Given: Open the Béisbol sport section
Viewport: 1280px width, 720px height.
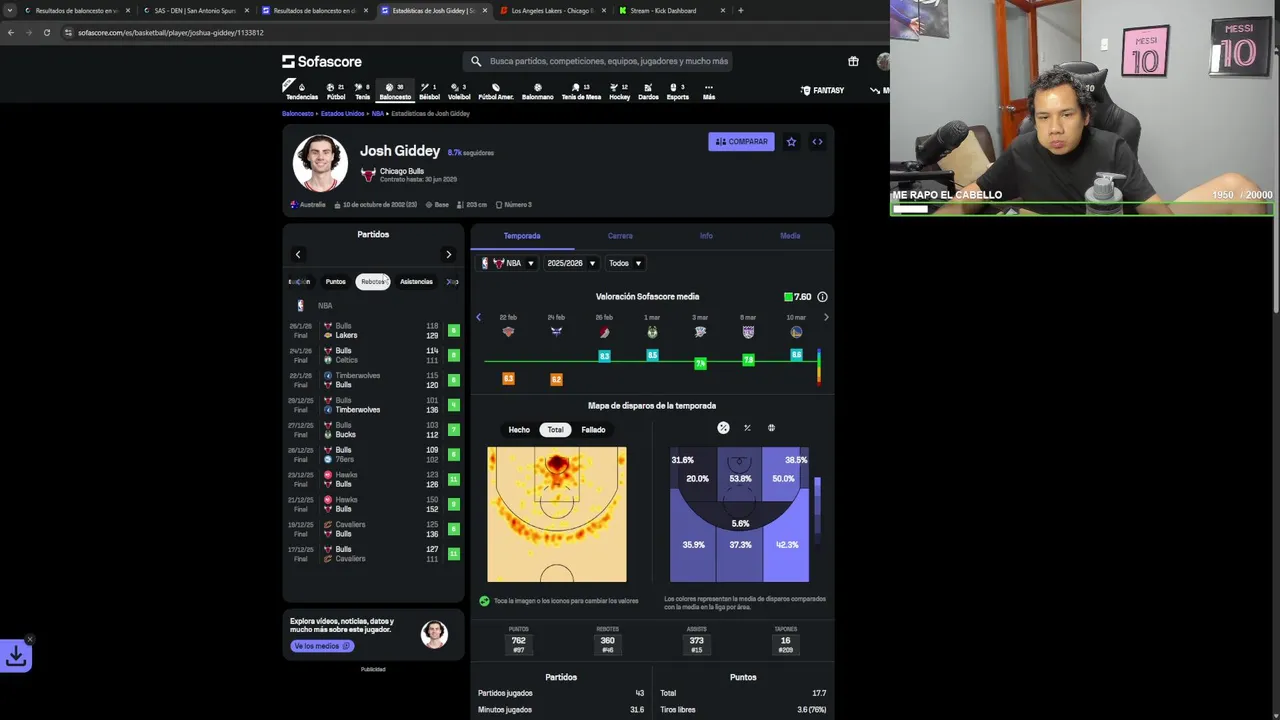Looking at the screenshot, I should (x=429, y=91).
